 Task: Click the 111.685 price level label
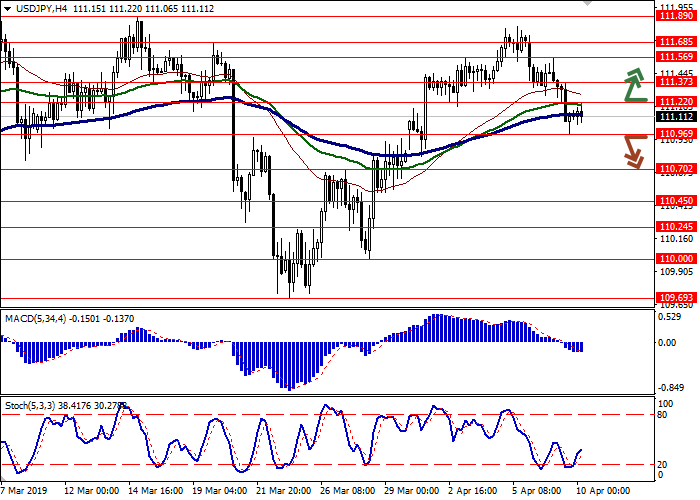click(x=675, y=42)
